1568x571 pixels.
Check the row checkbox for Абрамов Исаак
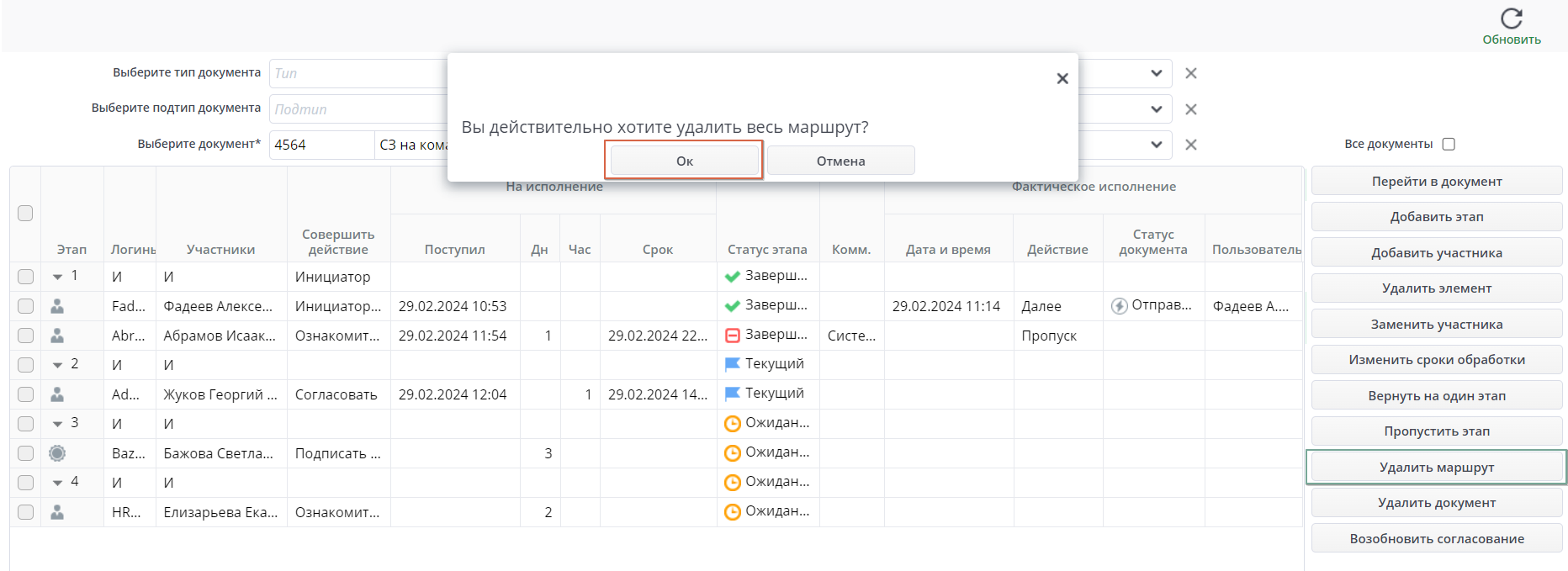point(25,336)
